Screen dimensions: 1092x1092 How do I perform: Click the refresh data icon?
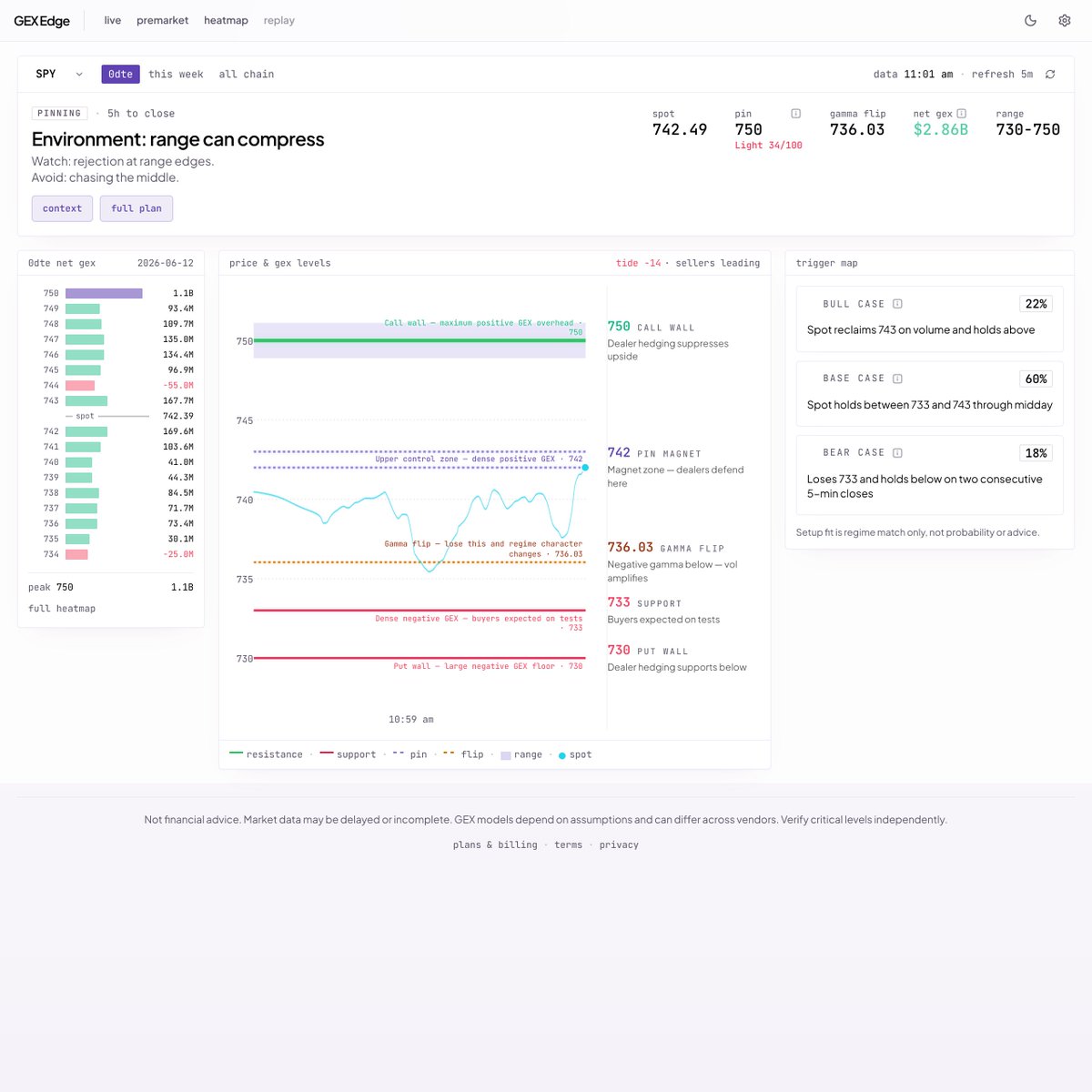click(1050, 75)
